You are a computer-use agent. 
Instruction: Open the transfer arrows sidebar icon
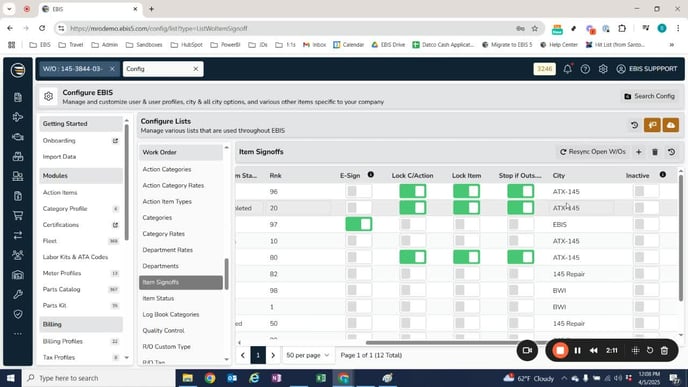click(18, 235)
